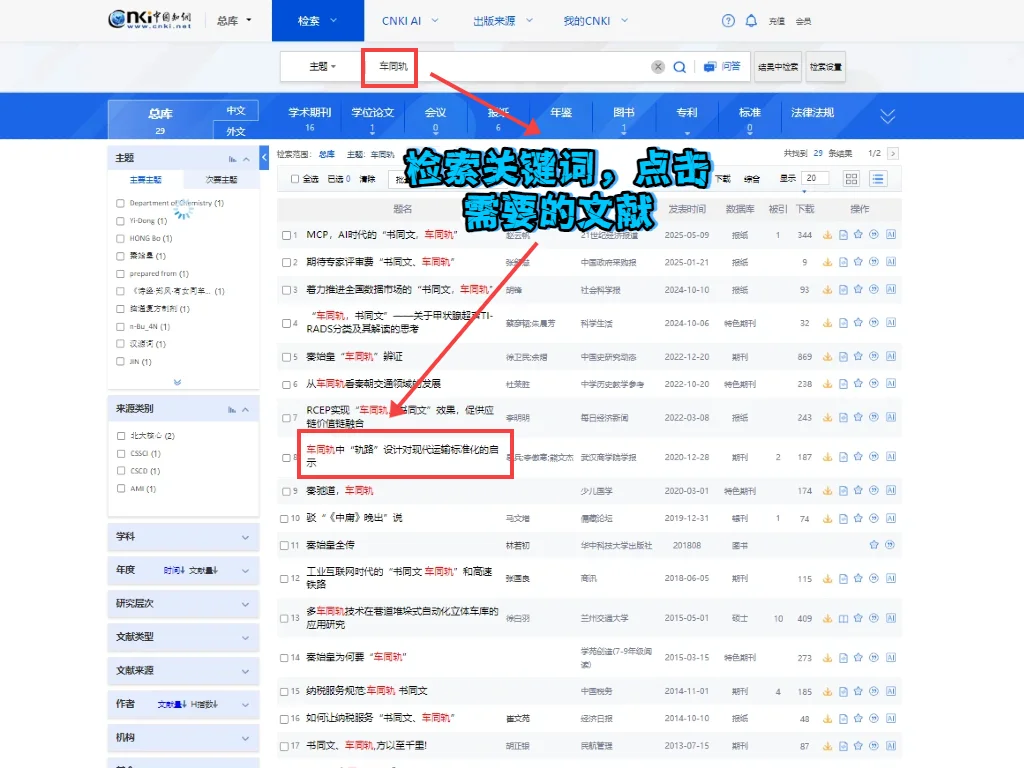Switch results to detailed list view icon

(x=878, y=178)
